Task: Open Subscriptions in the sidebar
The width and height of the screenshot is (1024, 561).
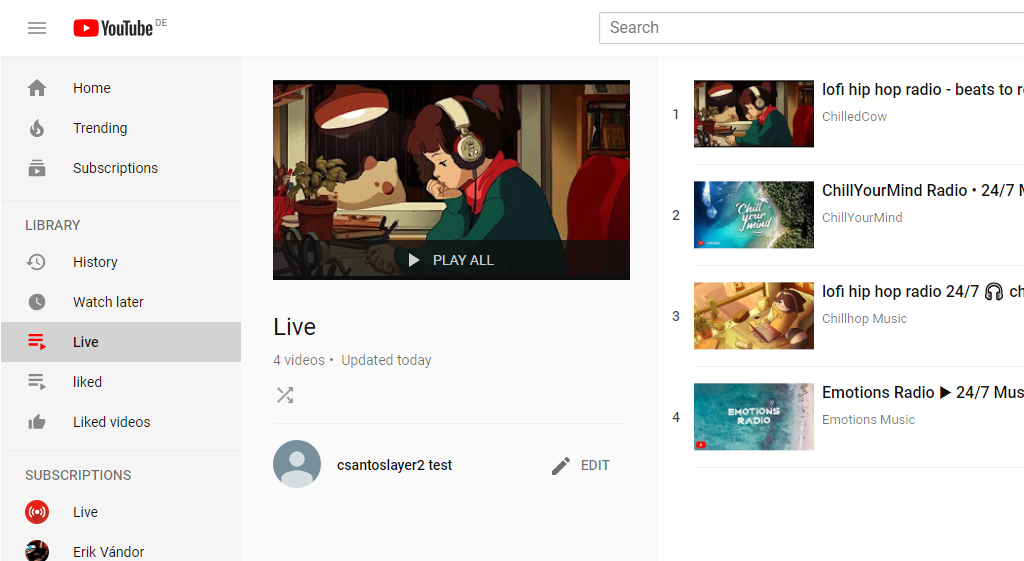Action: click(x=115, y=168)
